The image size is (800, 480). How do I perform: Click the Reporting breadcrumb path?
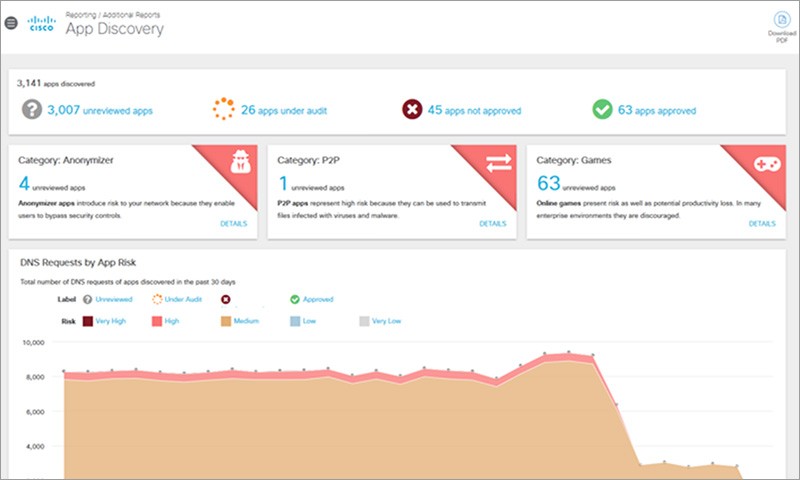pyautogui.click(x=112, y=15)
